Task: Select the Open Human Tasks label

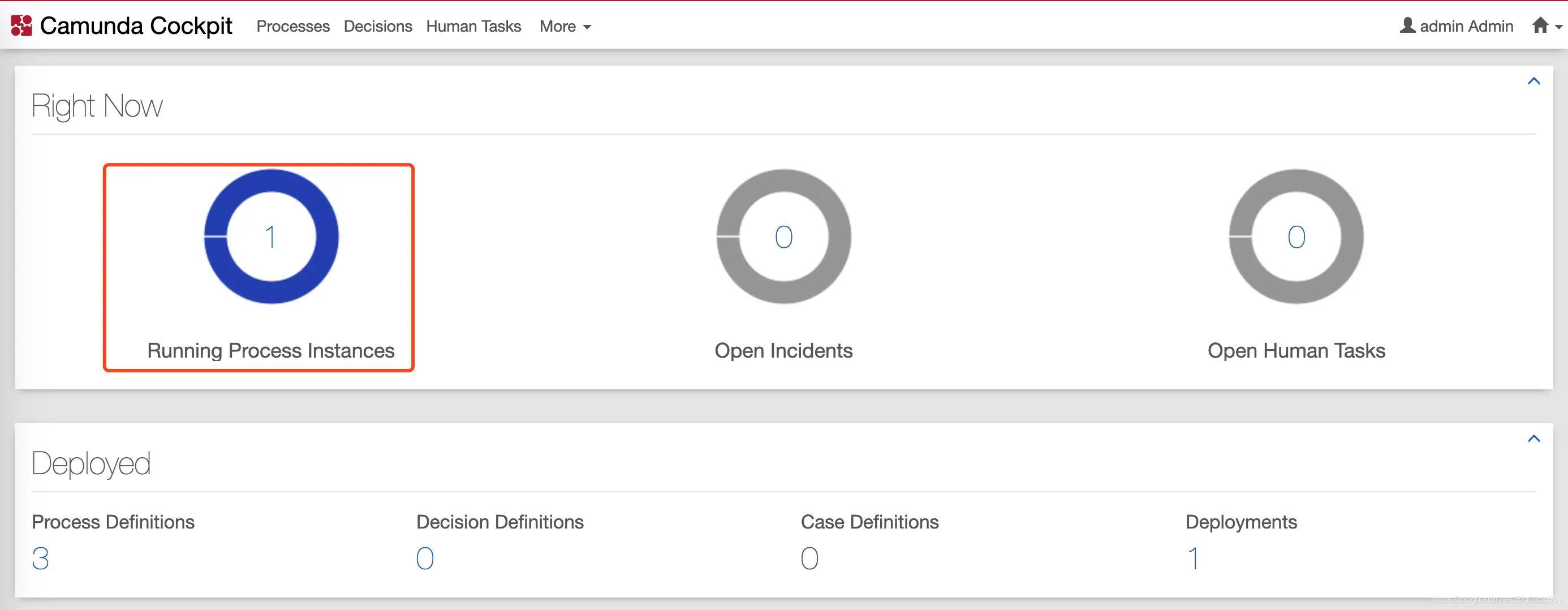Action: click(1296, 351)
